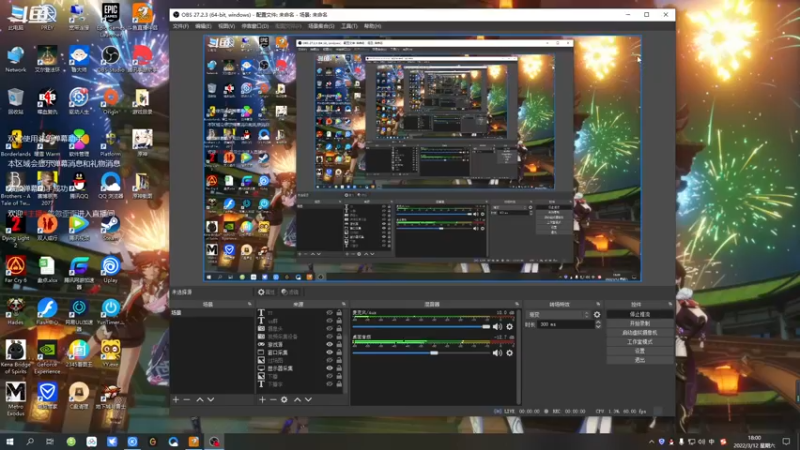Open the 场景集合(S) Scene Collection menu
Viewport: 800px width, 450px height.
click(x=321, y=26)
